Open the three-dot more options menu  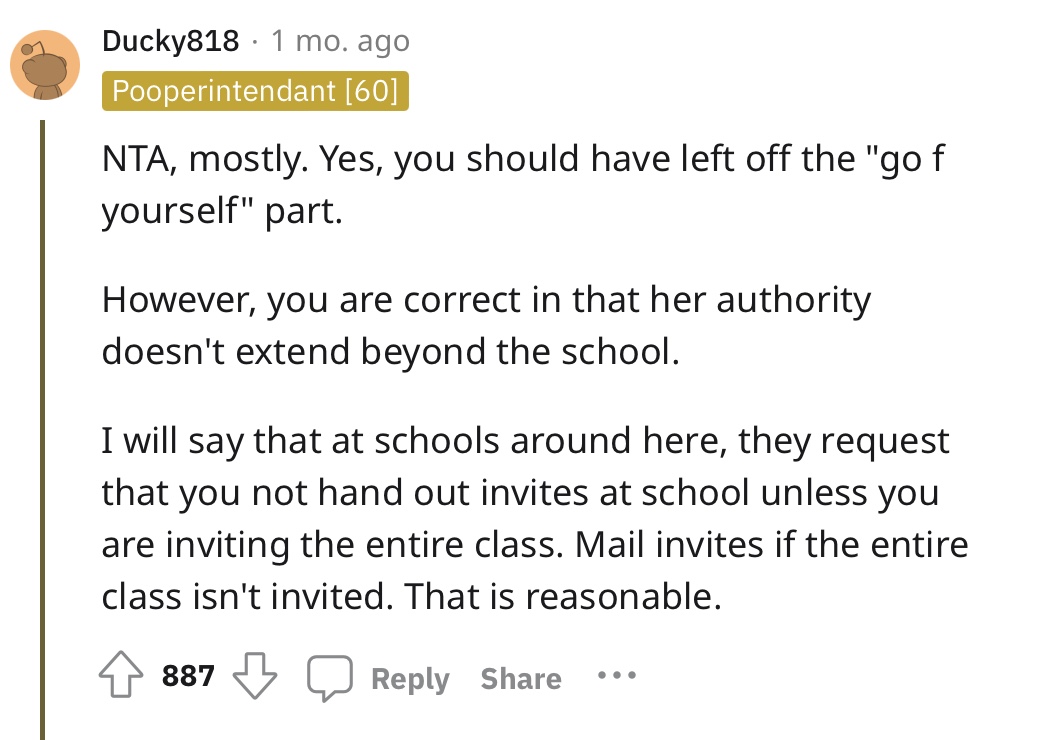click(617, 675)
